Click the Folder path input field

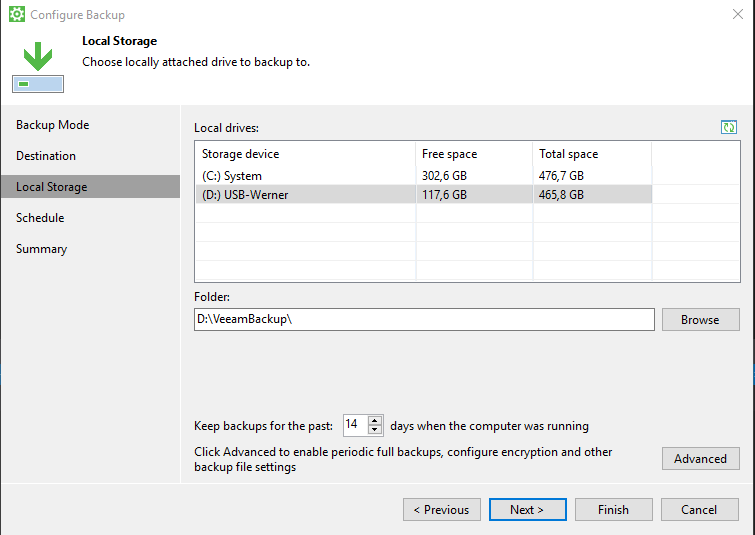(424, 319)
